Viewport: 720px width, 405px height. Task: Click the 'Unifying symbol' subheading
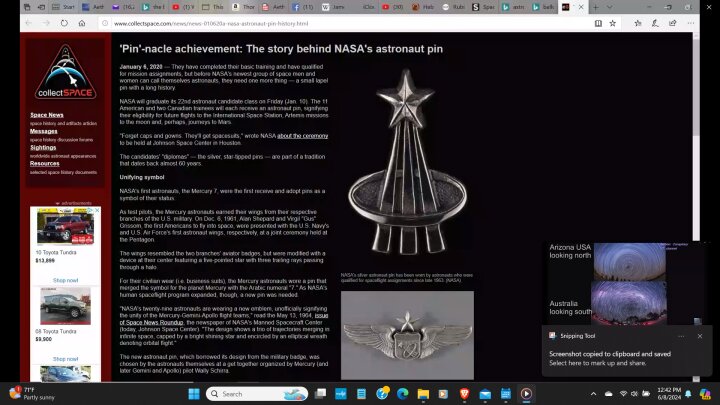pos(142,177)
